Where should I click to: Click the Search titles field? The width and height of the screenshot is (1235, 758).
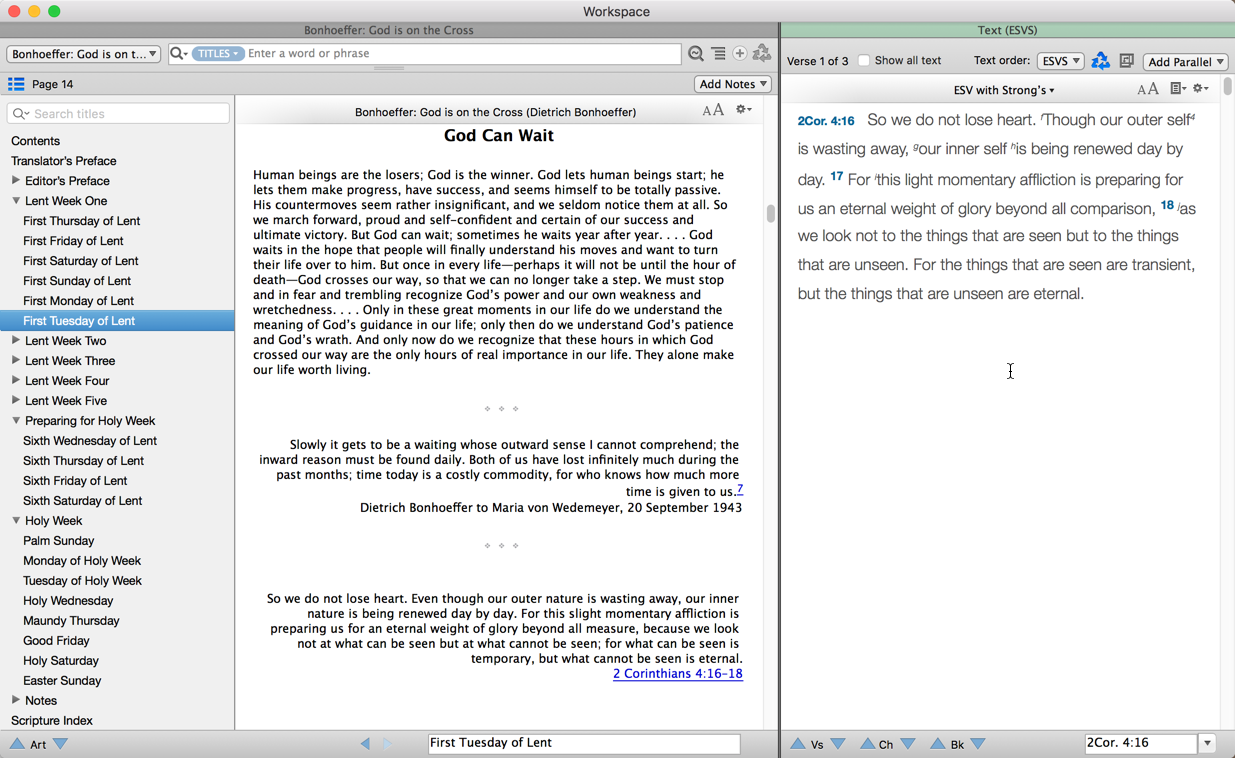118,114
